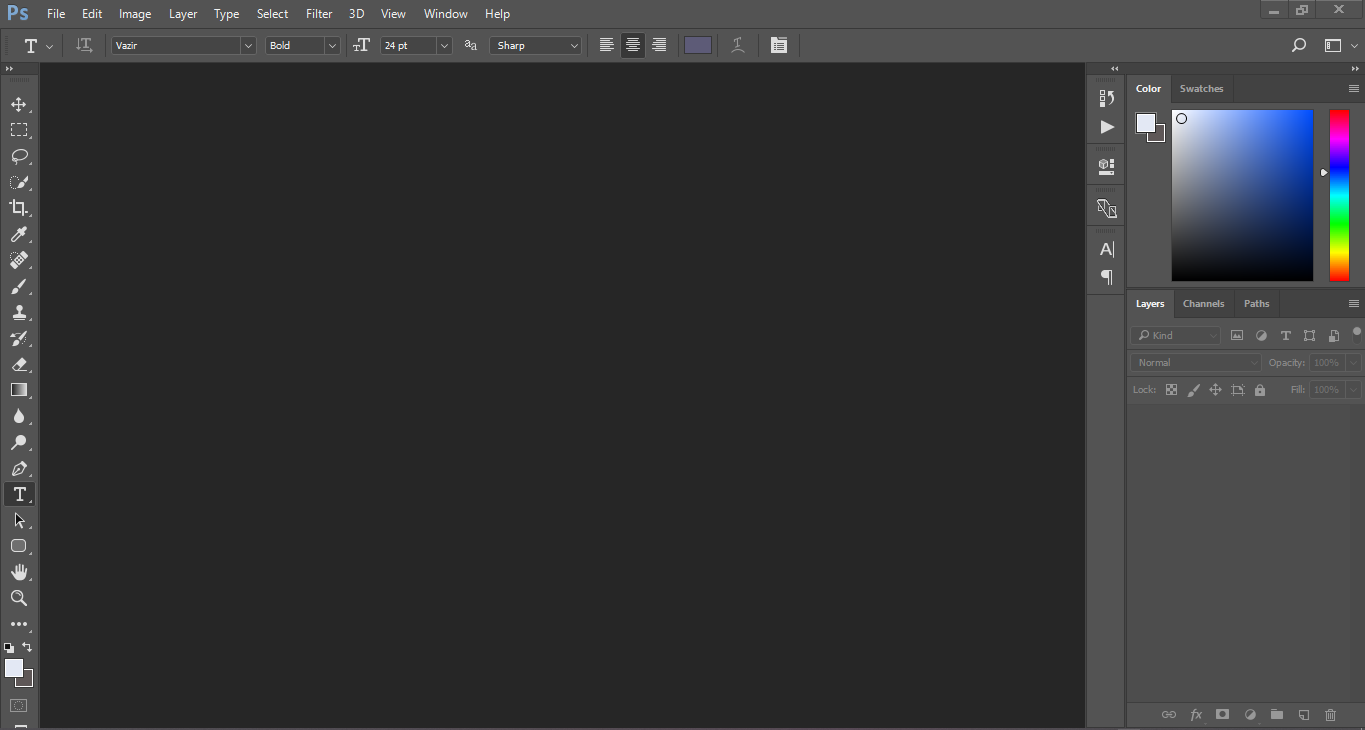Select the Quick Selection tool
Screen dimensions: 1365x730
pos(18,182)
